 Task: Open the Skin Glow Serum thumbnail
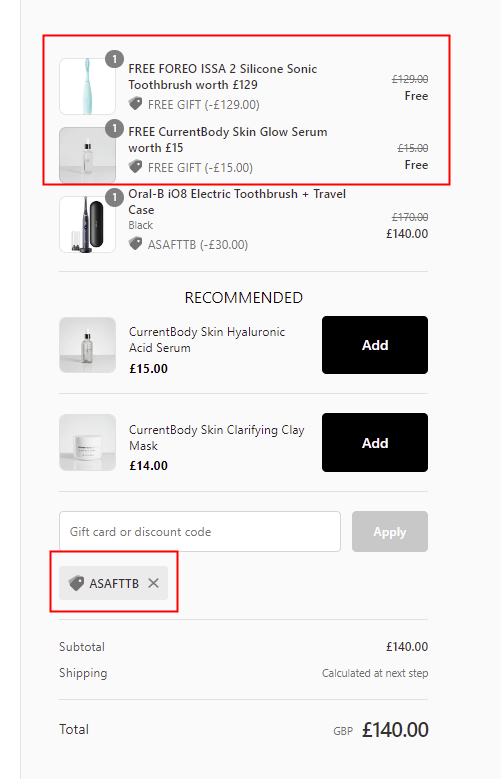point(87,156)
